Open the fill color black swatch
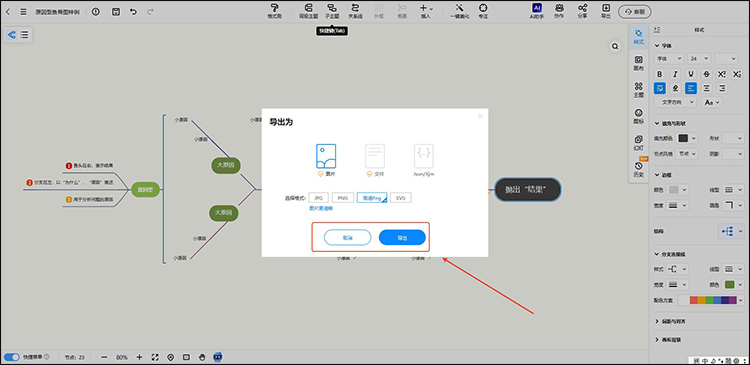750x365 pixels. click(683, 138)
